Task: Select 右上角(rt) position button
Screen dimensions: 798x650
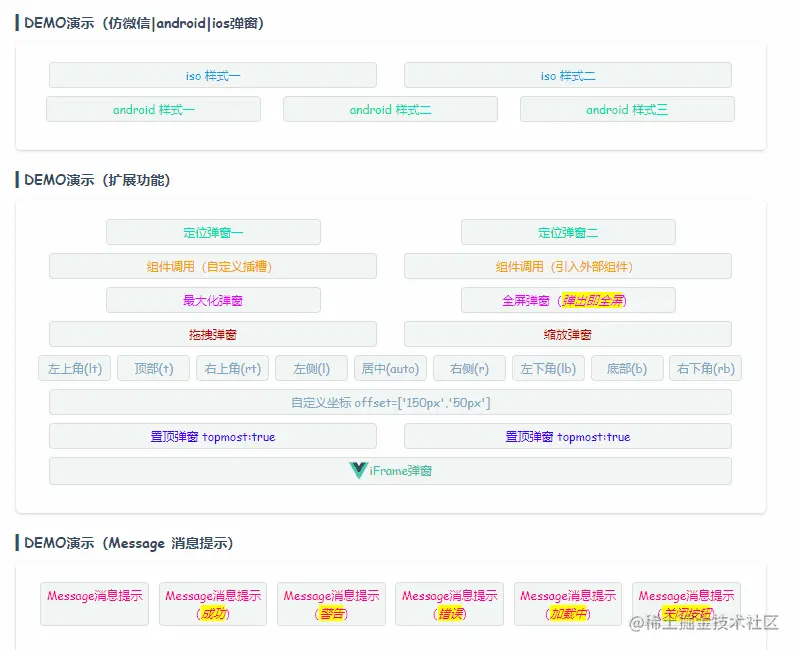Action: pos(232,368)
